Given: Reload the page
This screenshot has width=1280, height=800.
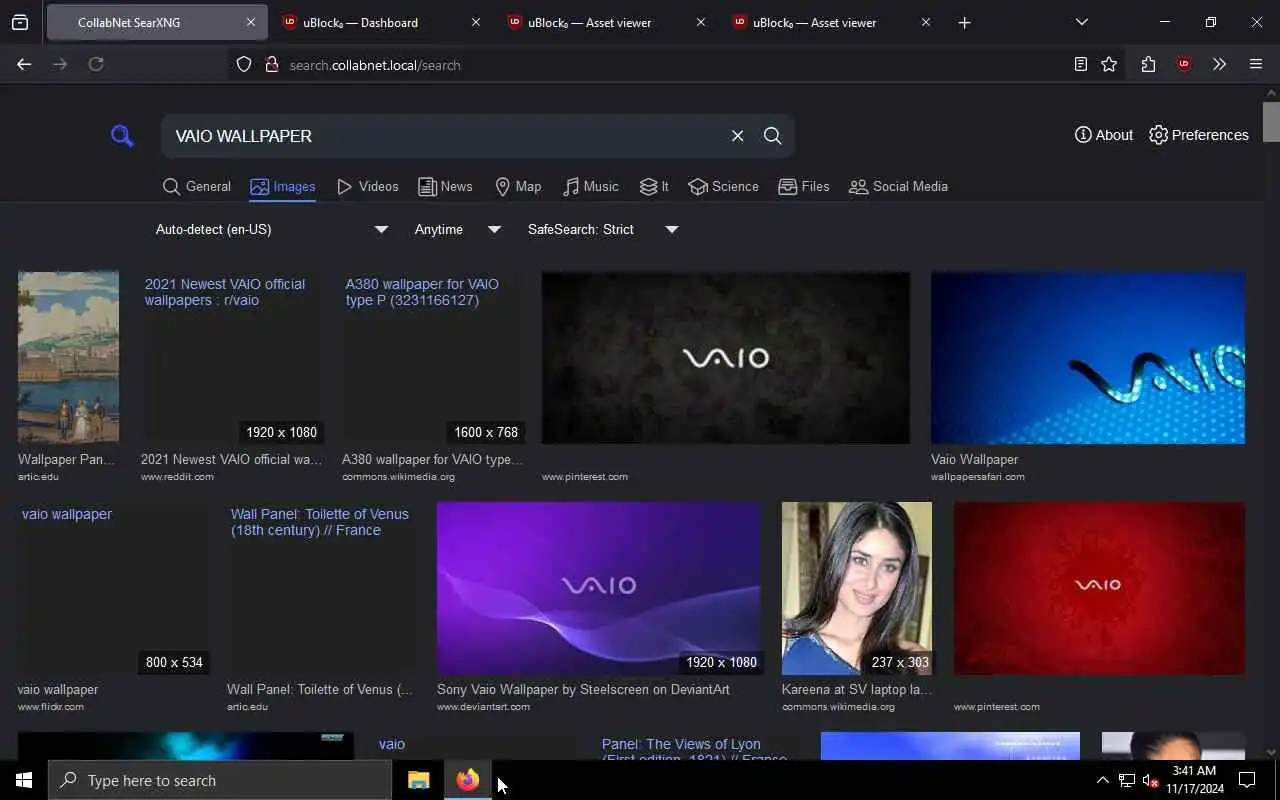Looking at the screenshot, I should (96, 64).
